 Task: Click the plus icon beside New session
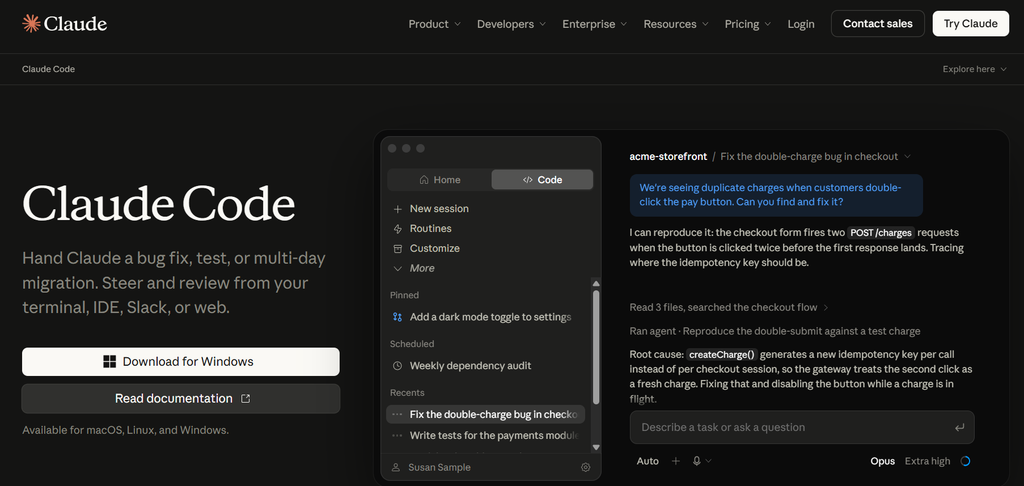397,209
